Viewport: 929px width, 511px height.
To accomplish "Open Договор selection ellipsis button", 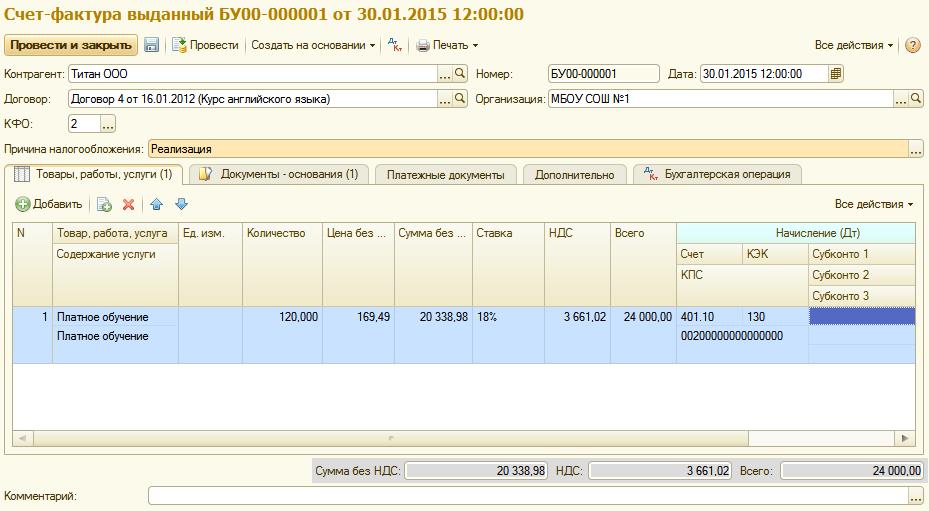I will [445, 99].
